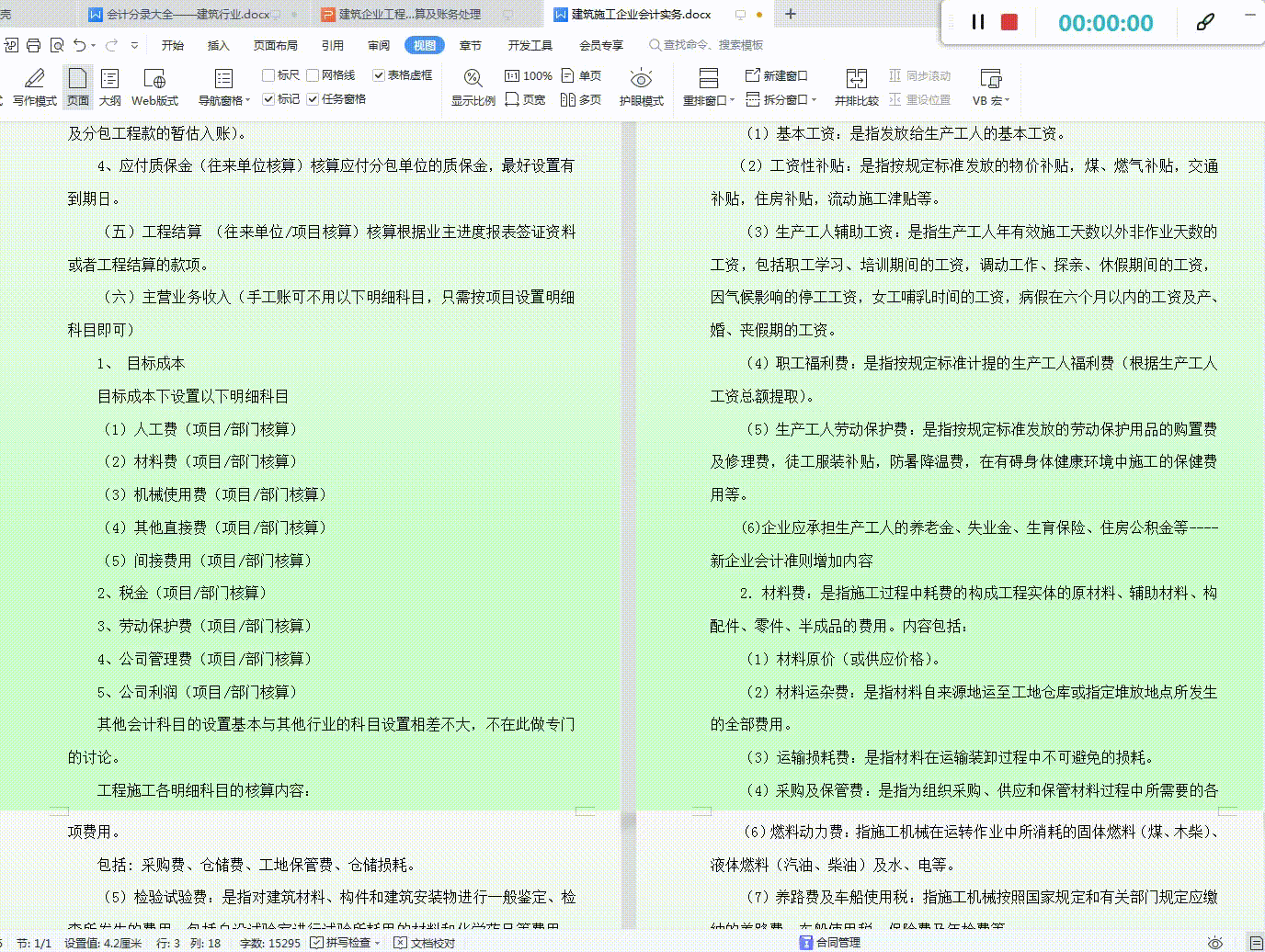1265x952 pixels.
Task: Switch to the 开始 ribbon tab
Action: 171,44
